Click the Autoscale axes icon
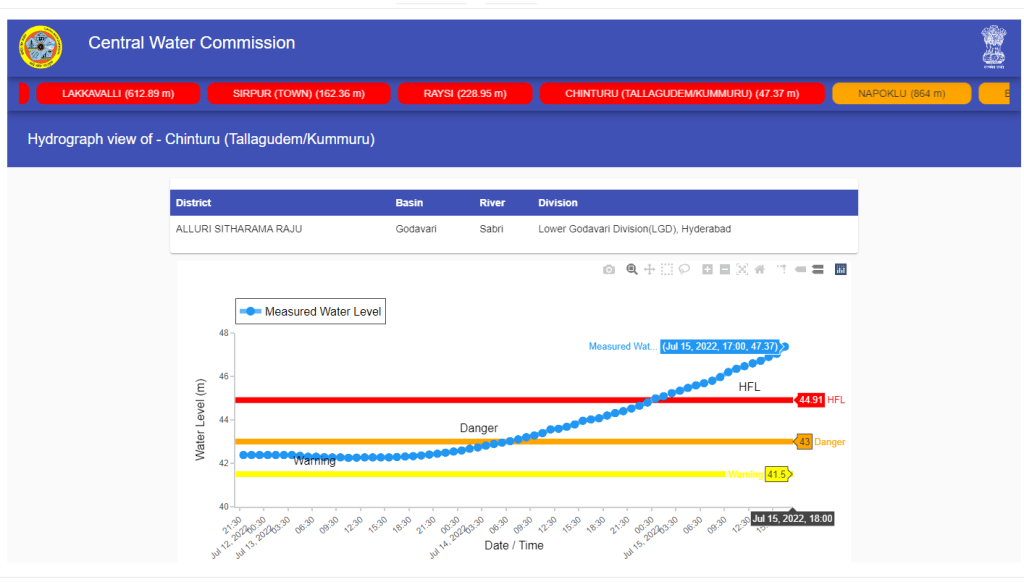This screenshot has width=1024, height=582. click(742, 269)
